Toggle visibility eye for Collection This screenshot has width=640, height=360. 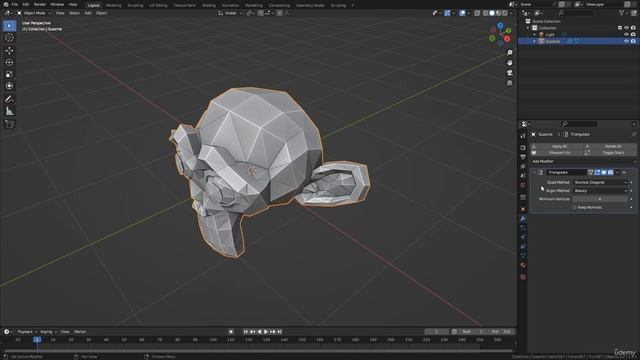click(626, 28)
